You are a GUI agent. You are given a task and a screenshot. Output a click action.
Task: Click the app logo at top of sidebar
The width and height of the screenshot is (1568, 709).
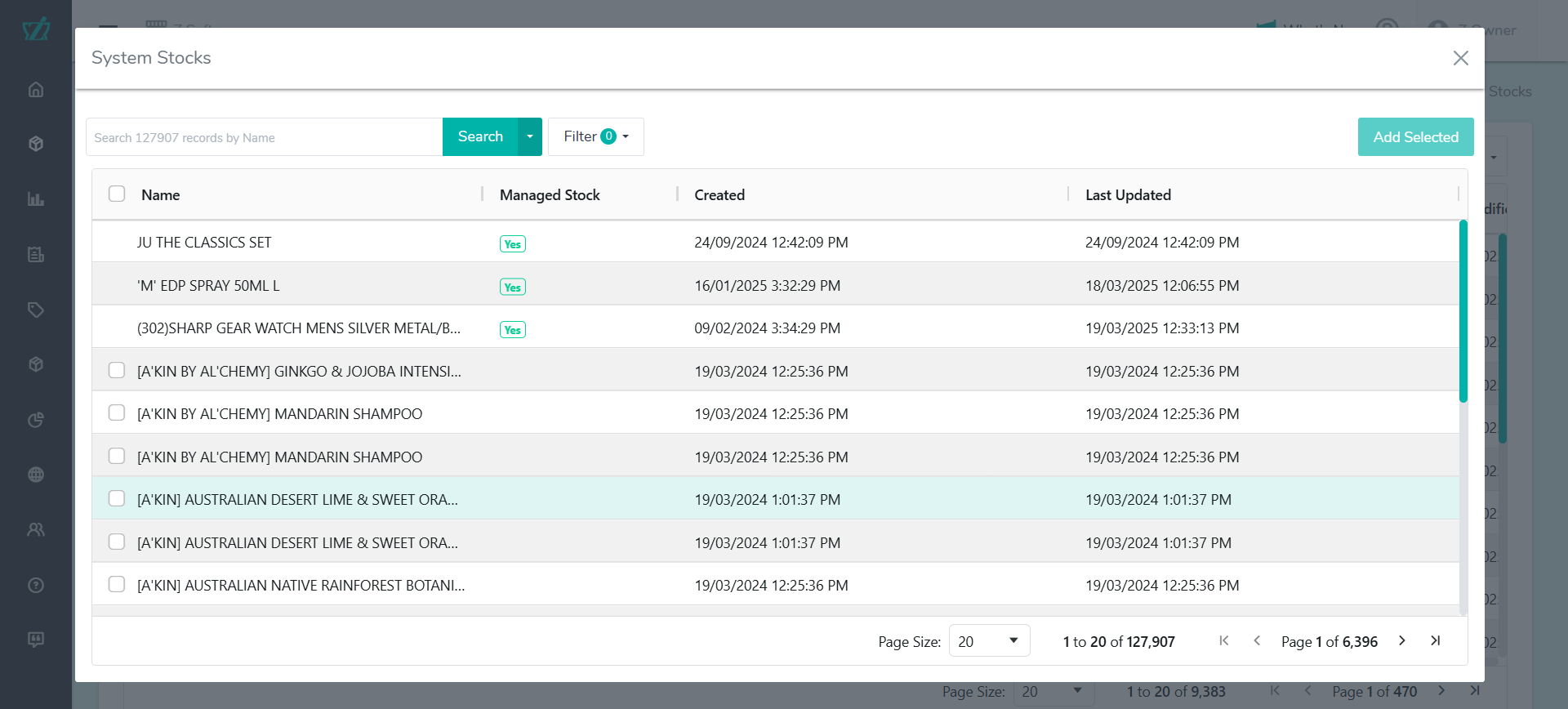click(36, 29)
